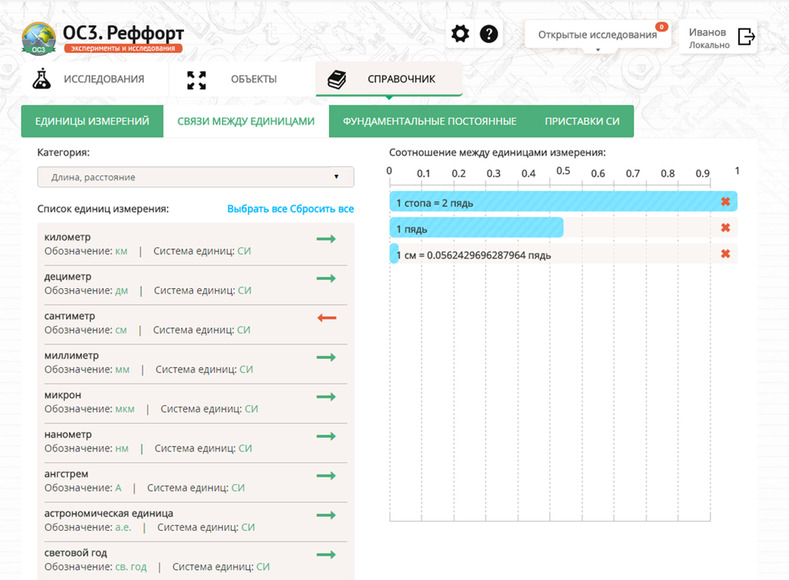Add километр with its green arrow
Viewport: 789px width, 580px height.
[x=326, y=238]
